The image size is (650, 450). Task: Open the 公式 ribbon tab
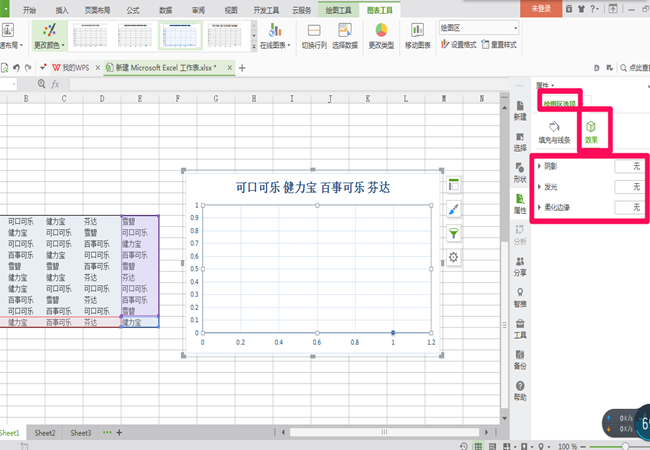[x=133, y=10]
